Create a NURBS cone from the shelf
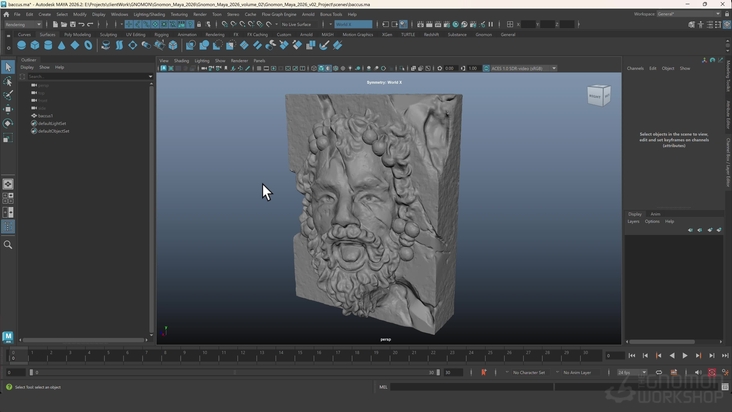732x412 pixels. pyautogui.click(x=62, y=45)
